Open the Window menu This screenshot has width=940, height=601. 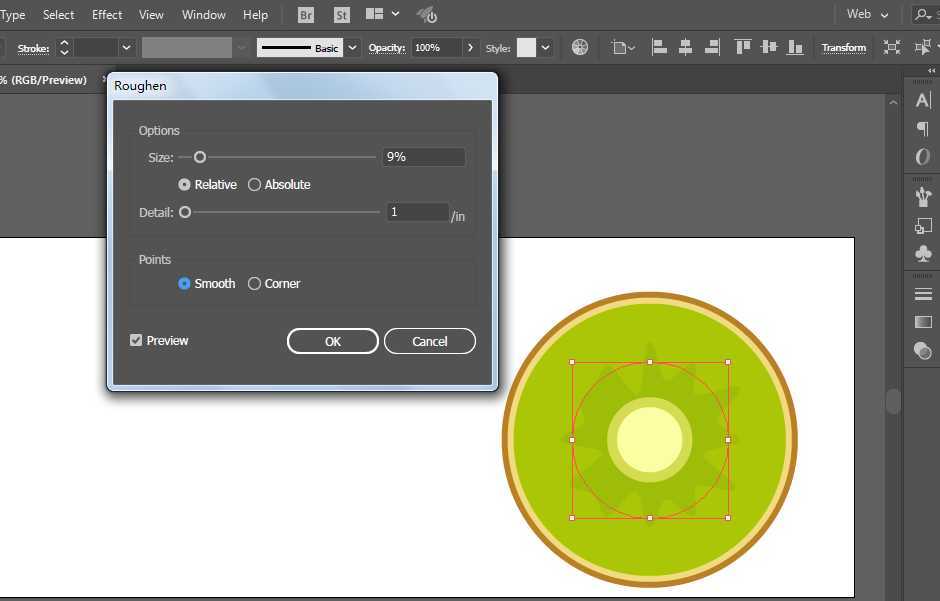203,15
